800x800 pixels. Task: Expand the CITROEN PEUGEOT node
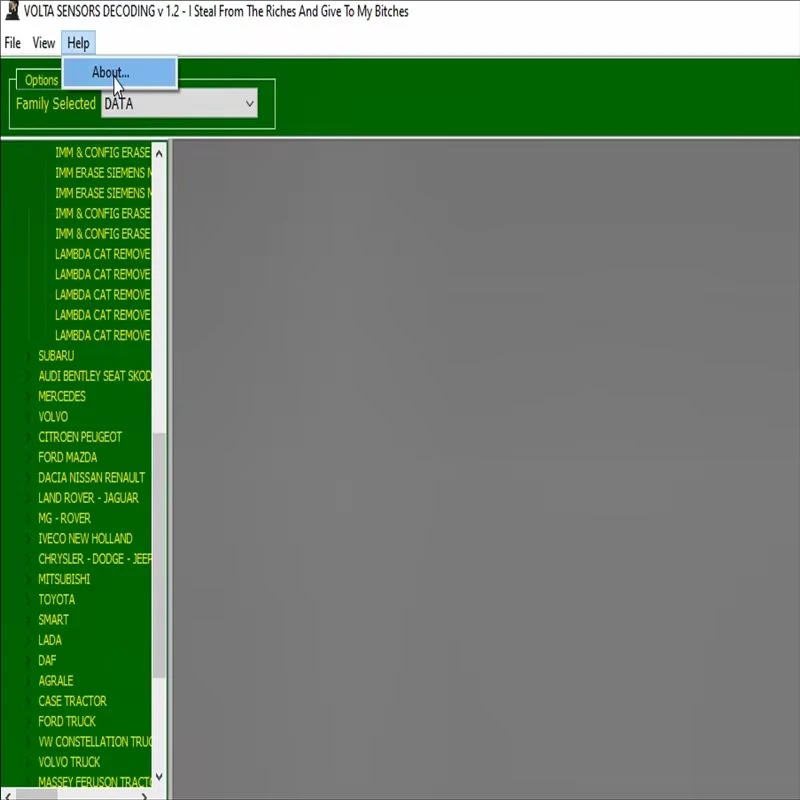click(29, 437)
